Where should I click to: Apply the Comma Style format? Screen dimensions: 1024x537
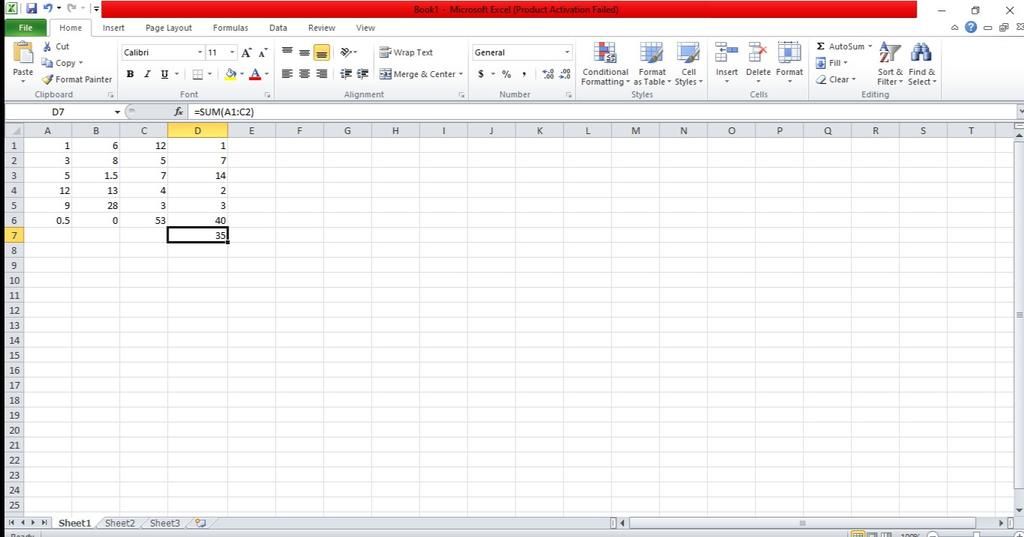pyautogui.click(x=524, y=74)
